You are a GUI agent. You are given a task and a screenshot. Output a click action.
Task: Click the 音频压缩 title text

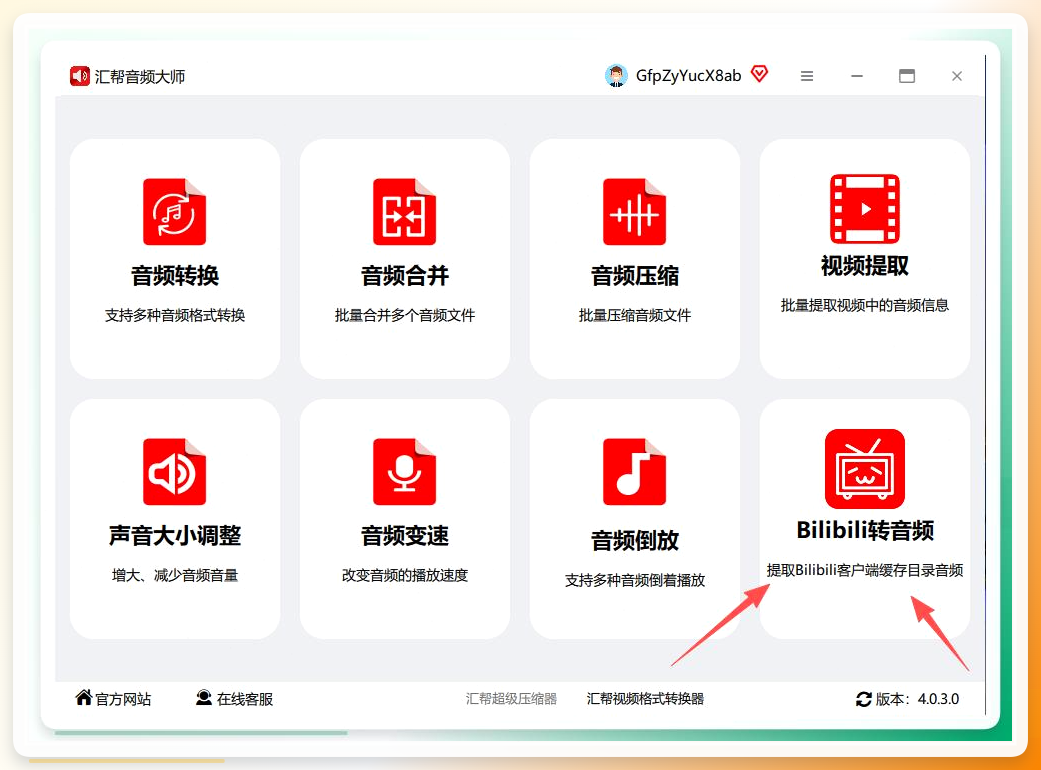(x=635, y=275)
